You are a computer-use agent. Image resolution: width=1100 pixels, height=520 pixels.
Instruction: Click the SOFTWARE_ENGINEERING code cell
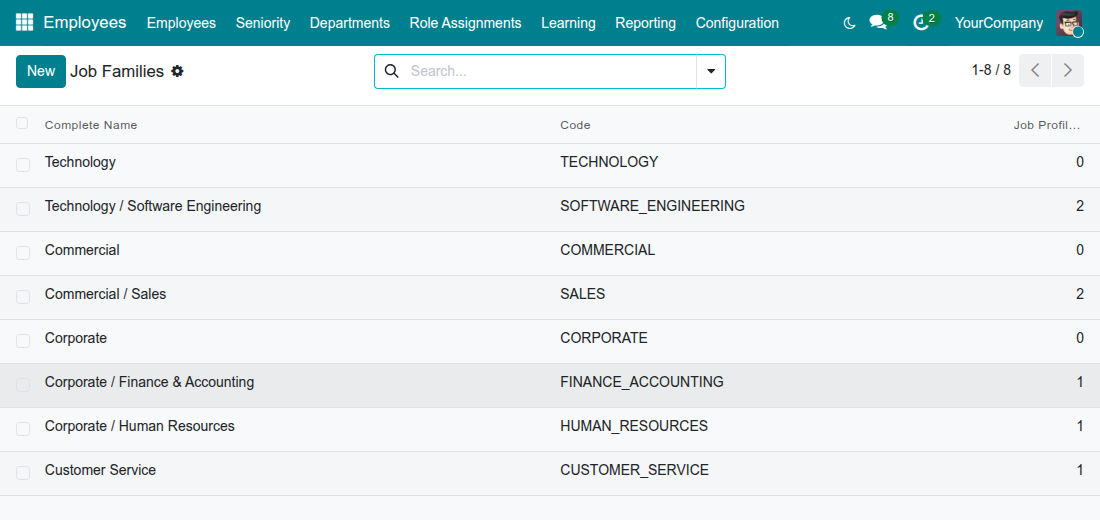(652, 206)
